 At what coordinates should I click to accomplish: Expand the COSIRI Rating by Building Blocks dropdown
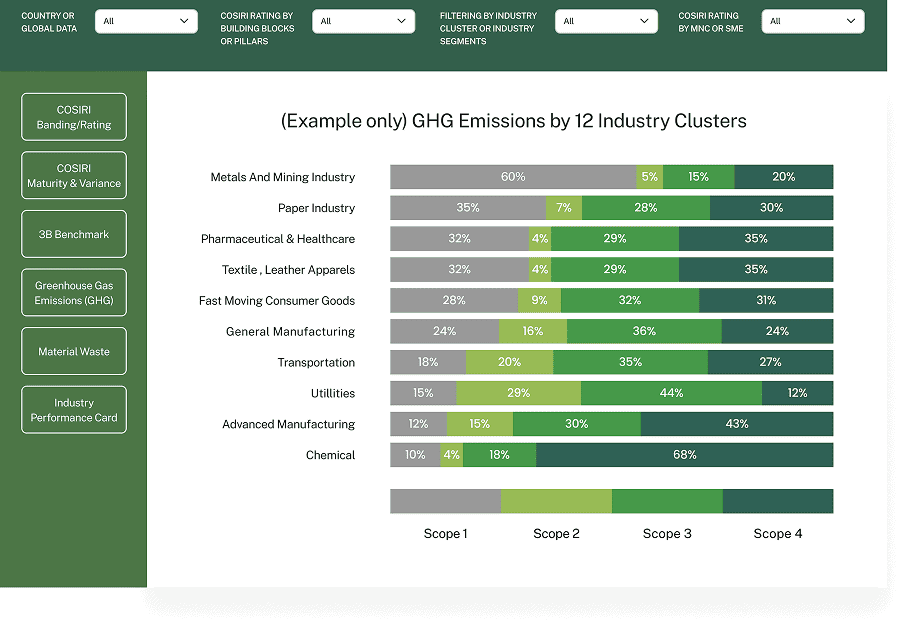363,21
